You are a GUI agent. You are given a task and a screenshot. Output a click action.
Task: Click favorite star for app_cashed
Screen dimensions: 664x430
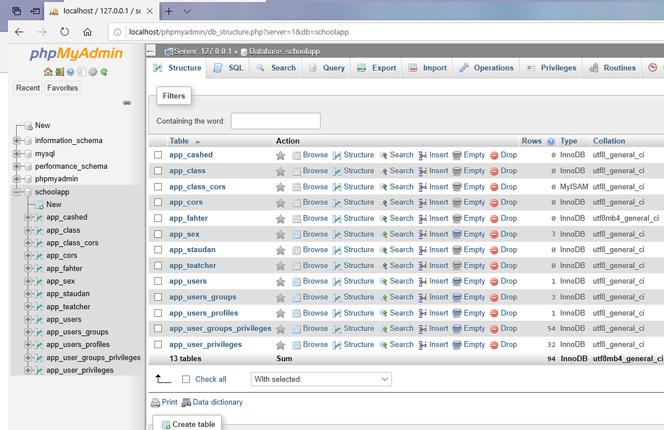280,155
